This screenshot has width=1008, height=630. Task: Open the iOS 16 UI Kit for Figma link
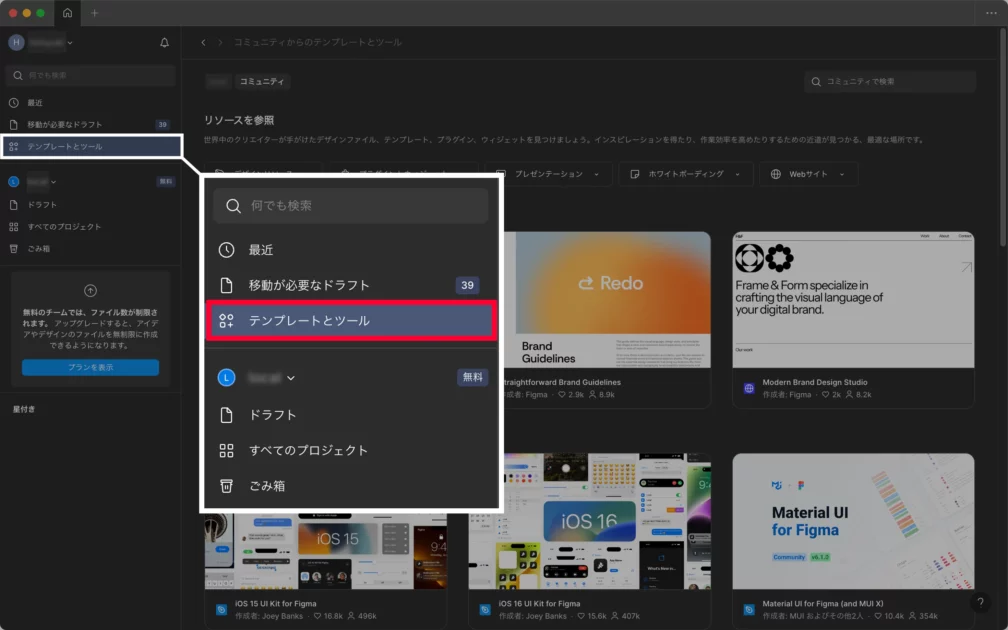tap(538, 604)
